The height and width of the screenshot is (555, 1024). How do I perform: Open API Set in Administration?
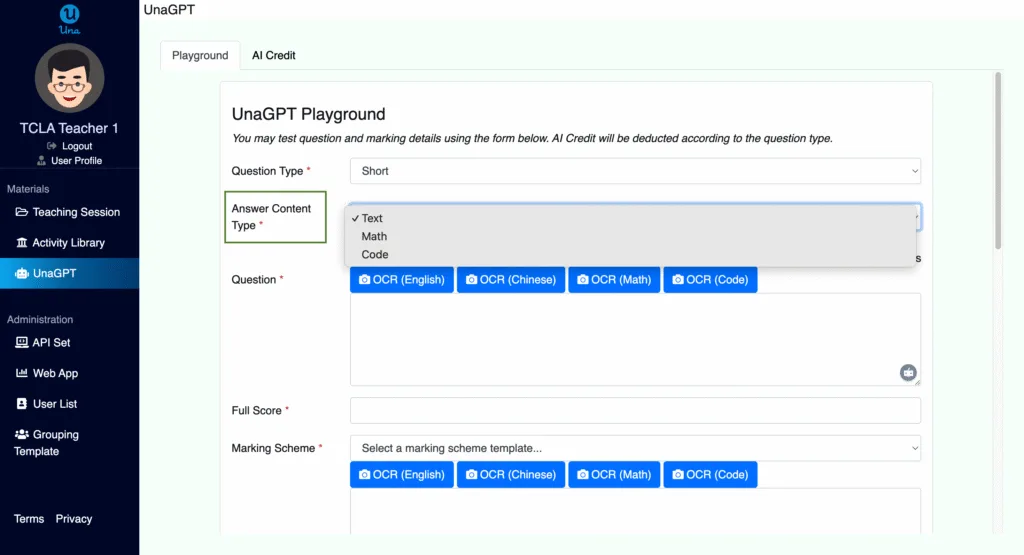(51, 343)
